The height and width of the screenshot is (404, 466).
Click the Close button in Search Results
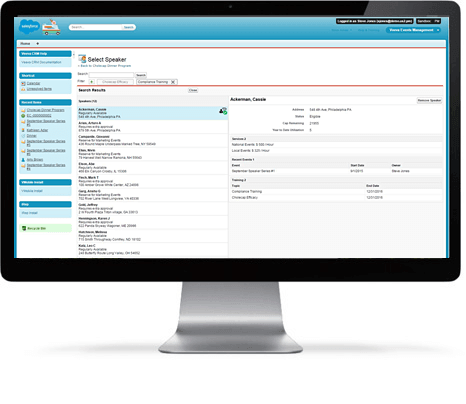pos(193,90)
